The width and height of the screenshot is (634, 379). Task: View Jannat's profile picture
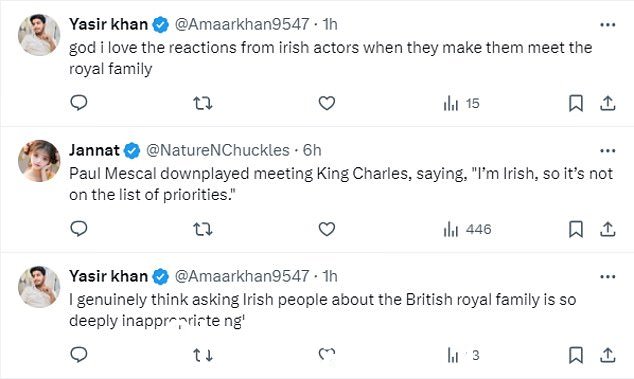39,161
